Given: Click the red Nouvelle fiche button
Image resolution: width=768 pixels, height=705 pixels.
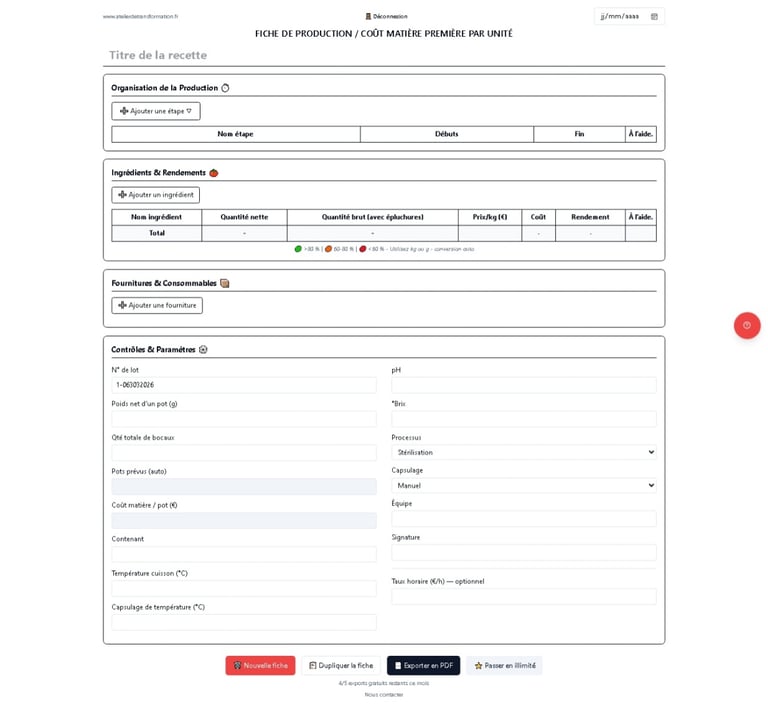Looking at the screenshot, I should click(261, 665).
